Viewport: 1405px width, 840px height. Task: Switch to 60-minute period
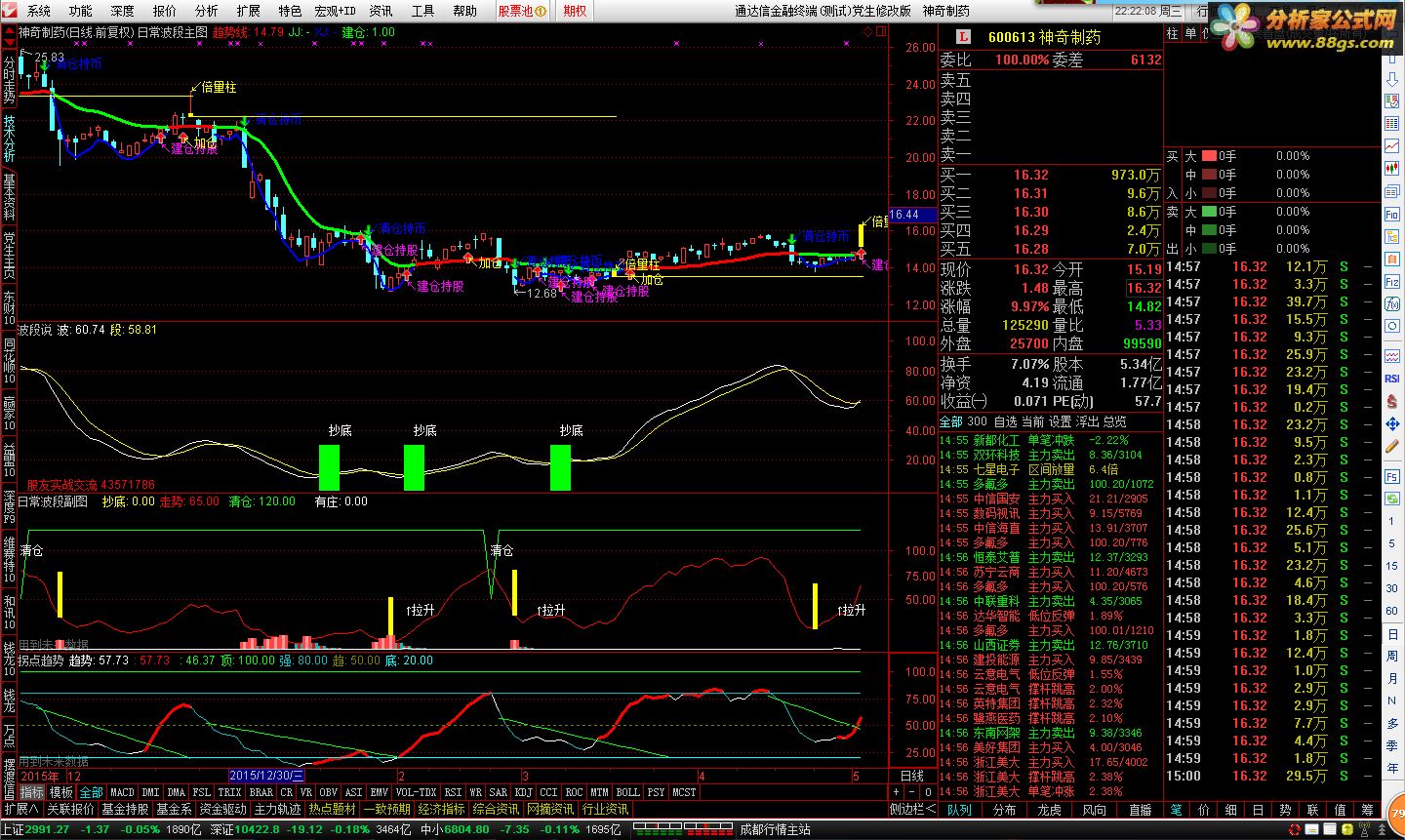pyautogui.click(x=1392, y=611)
